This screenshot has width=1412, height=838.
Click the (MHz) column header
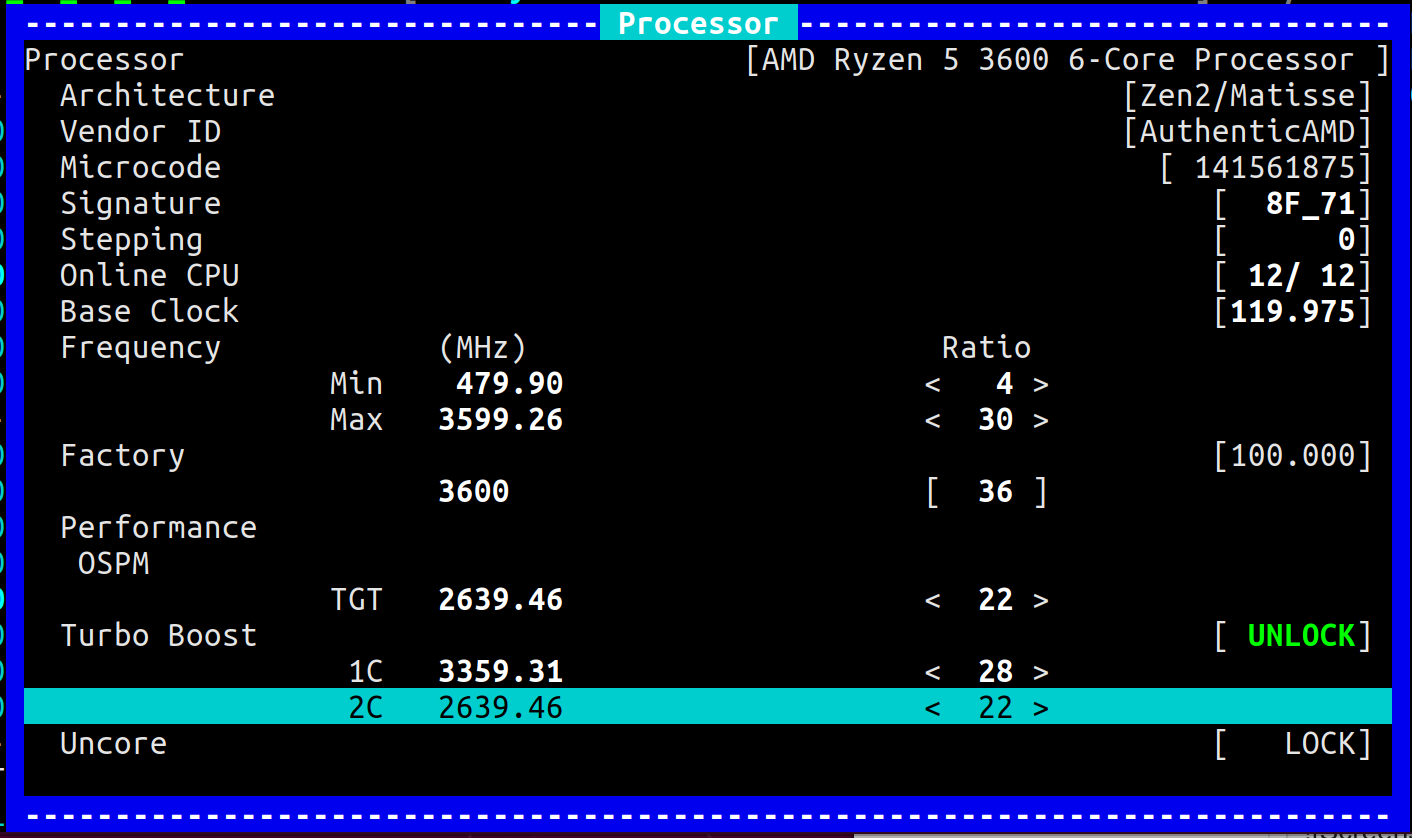[483, 348]
